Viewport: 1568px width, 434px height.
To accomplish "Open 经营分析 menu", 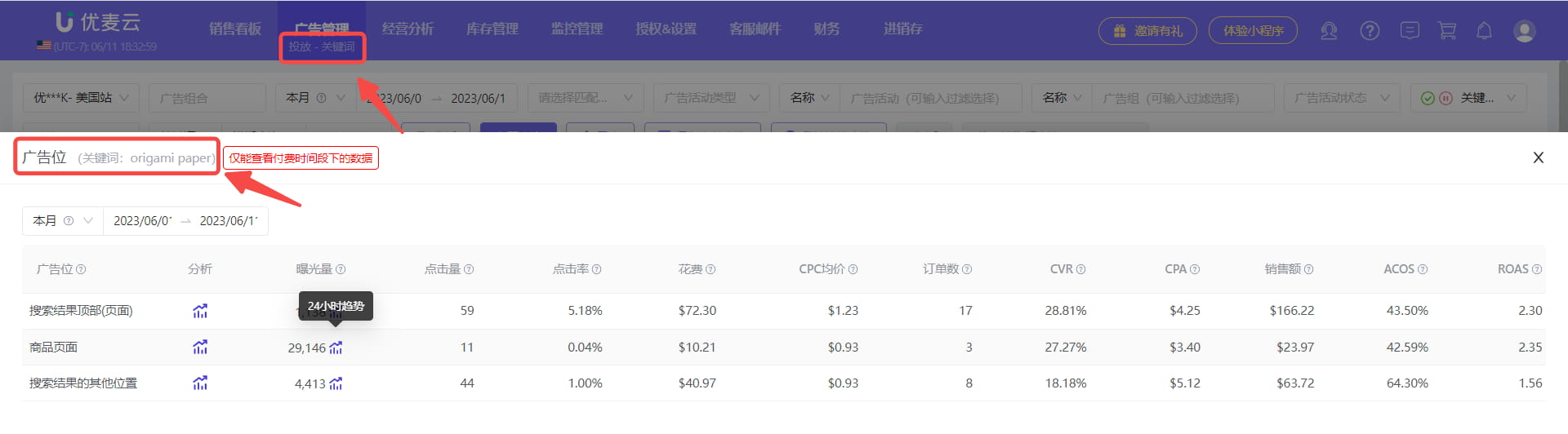I will pyautogui.click(x=408, y=29).
